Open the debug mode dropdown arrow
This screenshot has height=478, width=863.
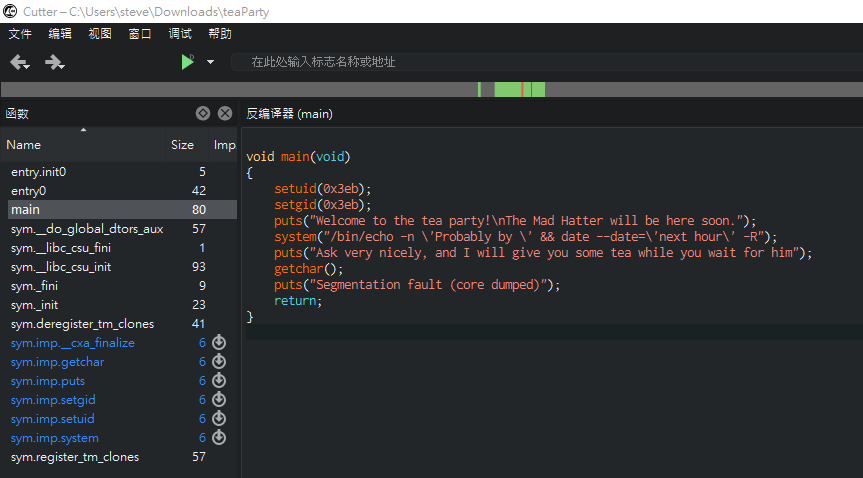pos(210,62)
